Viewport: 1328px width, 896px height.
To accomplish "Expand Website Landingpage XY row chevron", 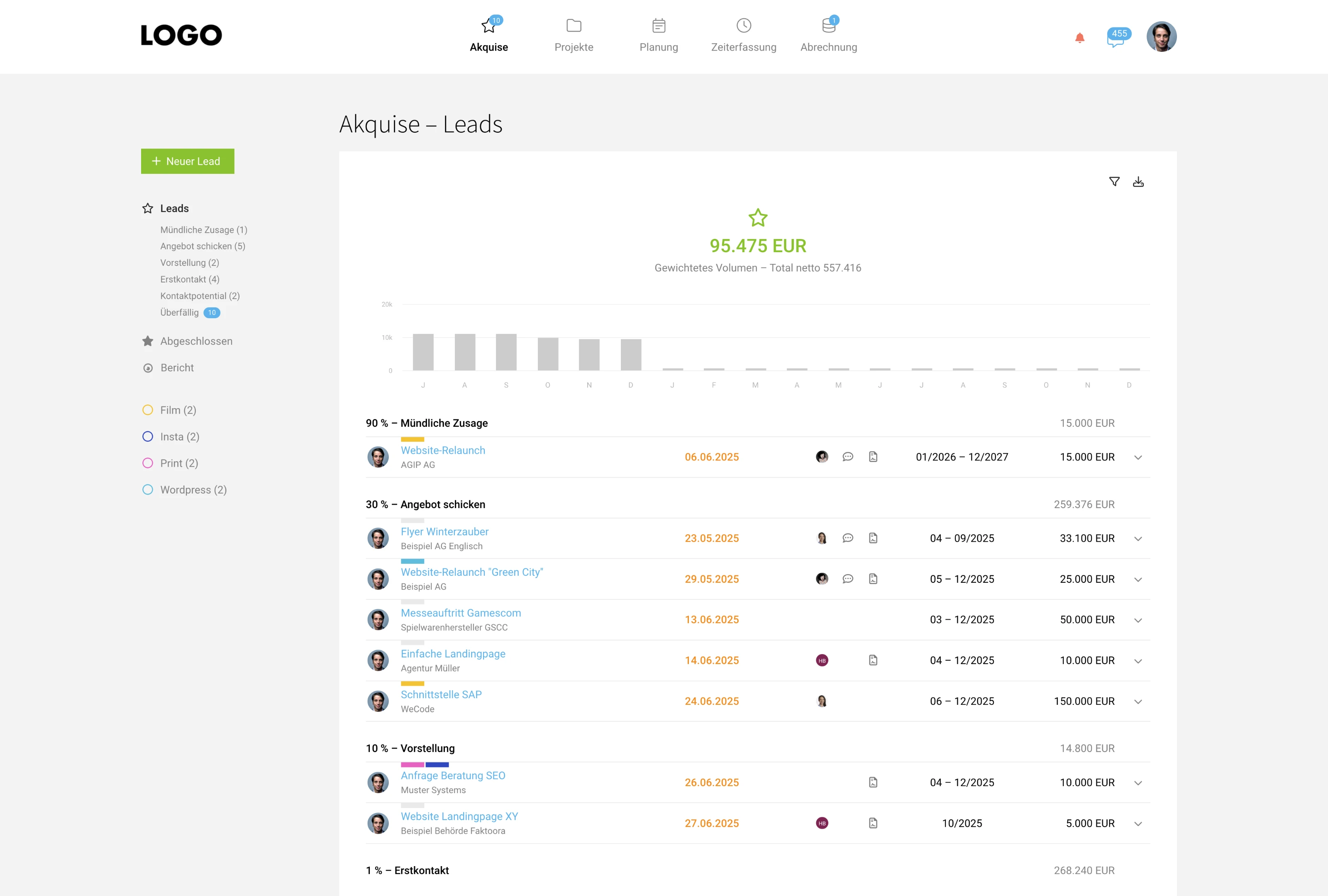I will click(x=1138, y=824).
